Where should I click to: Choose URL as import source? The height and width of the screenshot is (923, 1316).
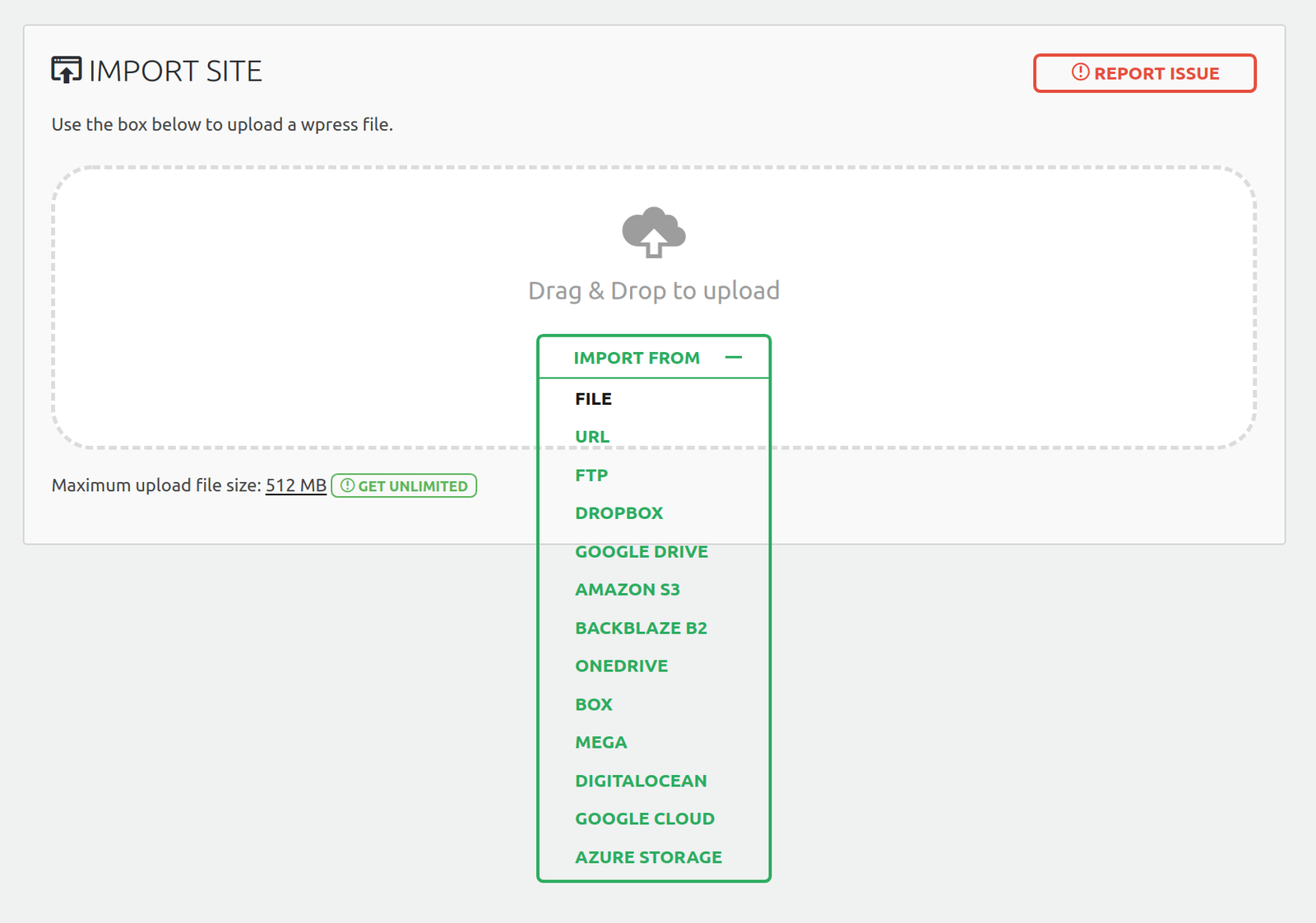(592, 437)
